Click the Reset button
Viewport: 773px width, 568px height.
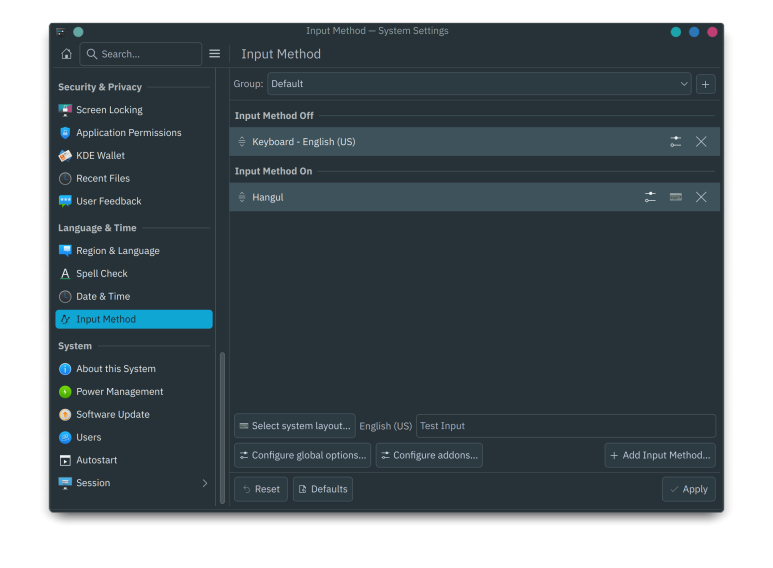tap(261, 489)
